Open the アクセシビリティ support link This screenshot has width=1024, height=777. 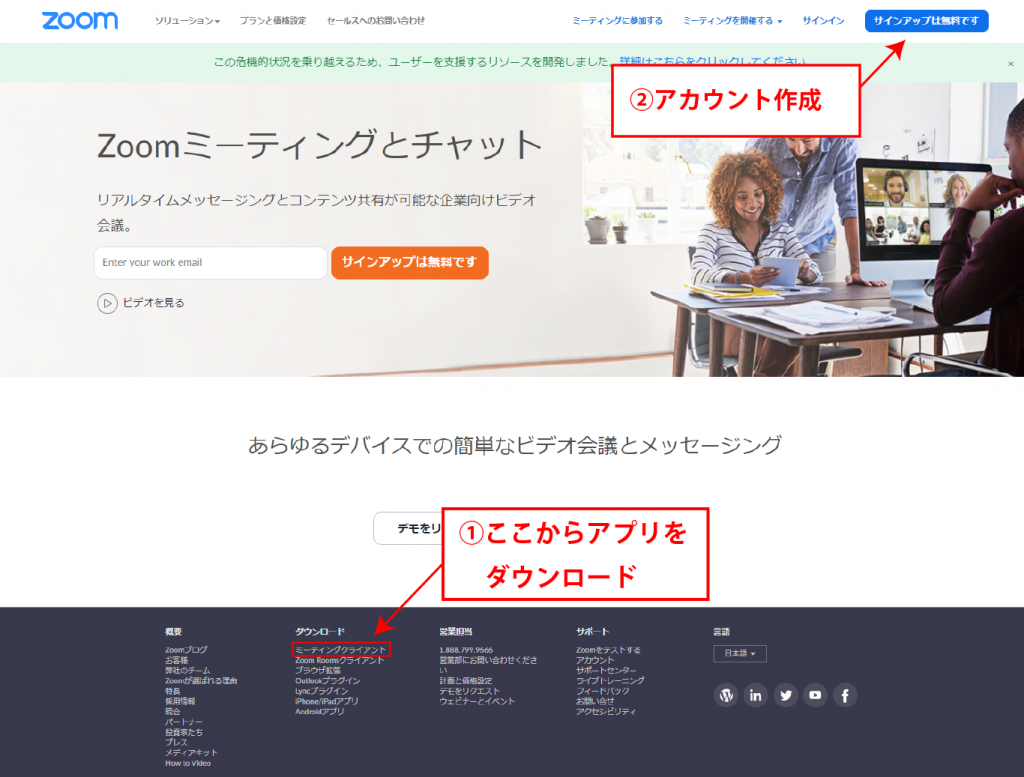(x=605, y=712)
